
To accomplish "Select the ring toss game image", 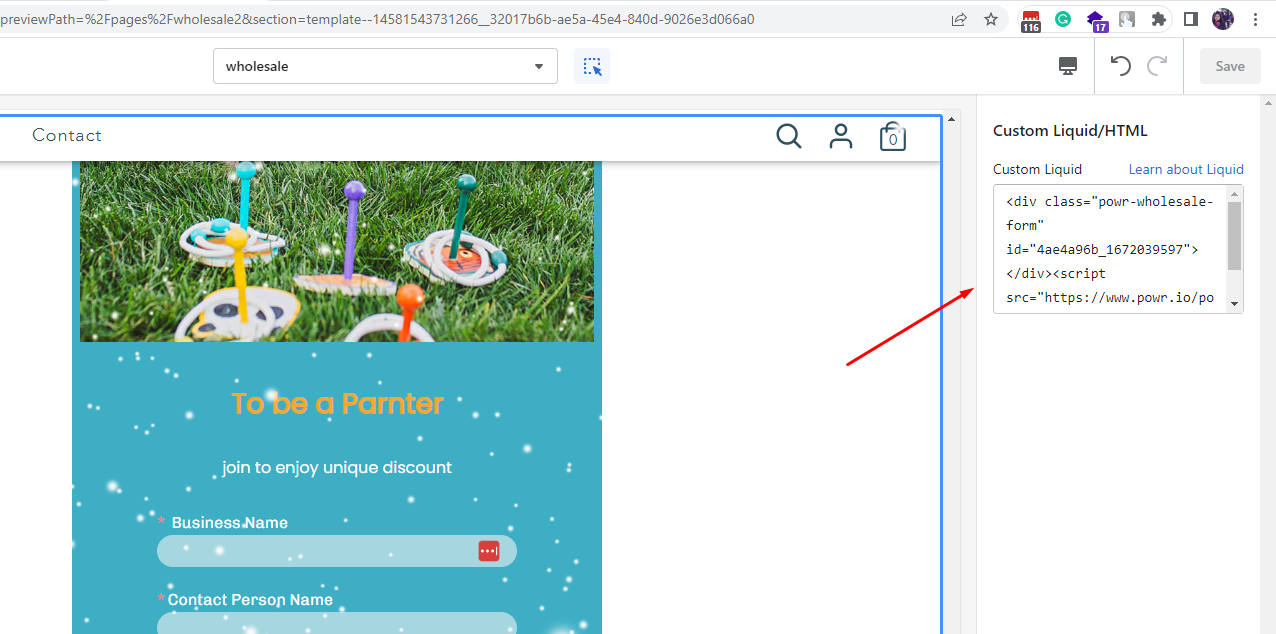I will (x=337, y=251).
